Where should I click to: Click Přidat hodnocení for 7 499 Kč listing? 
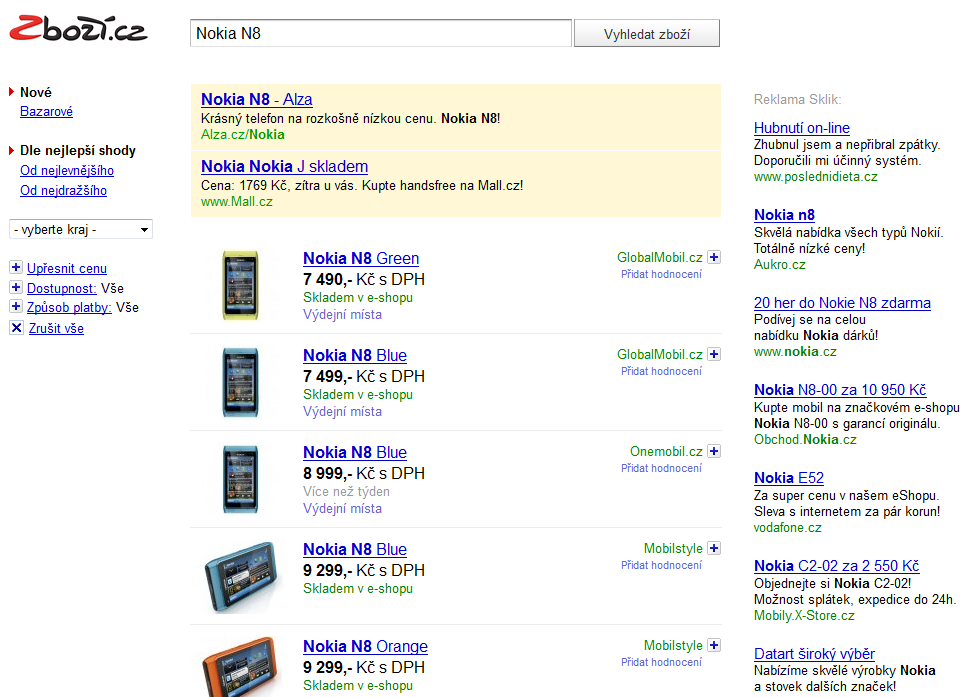[661, 371]
